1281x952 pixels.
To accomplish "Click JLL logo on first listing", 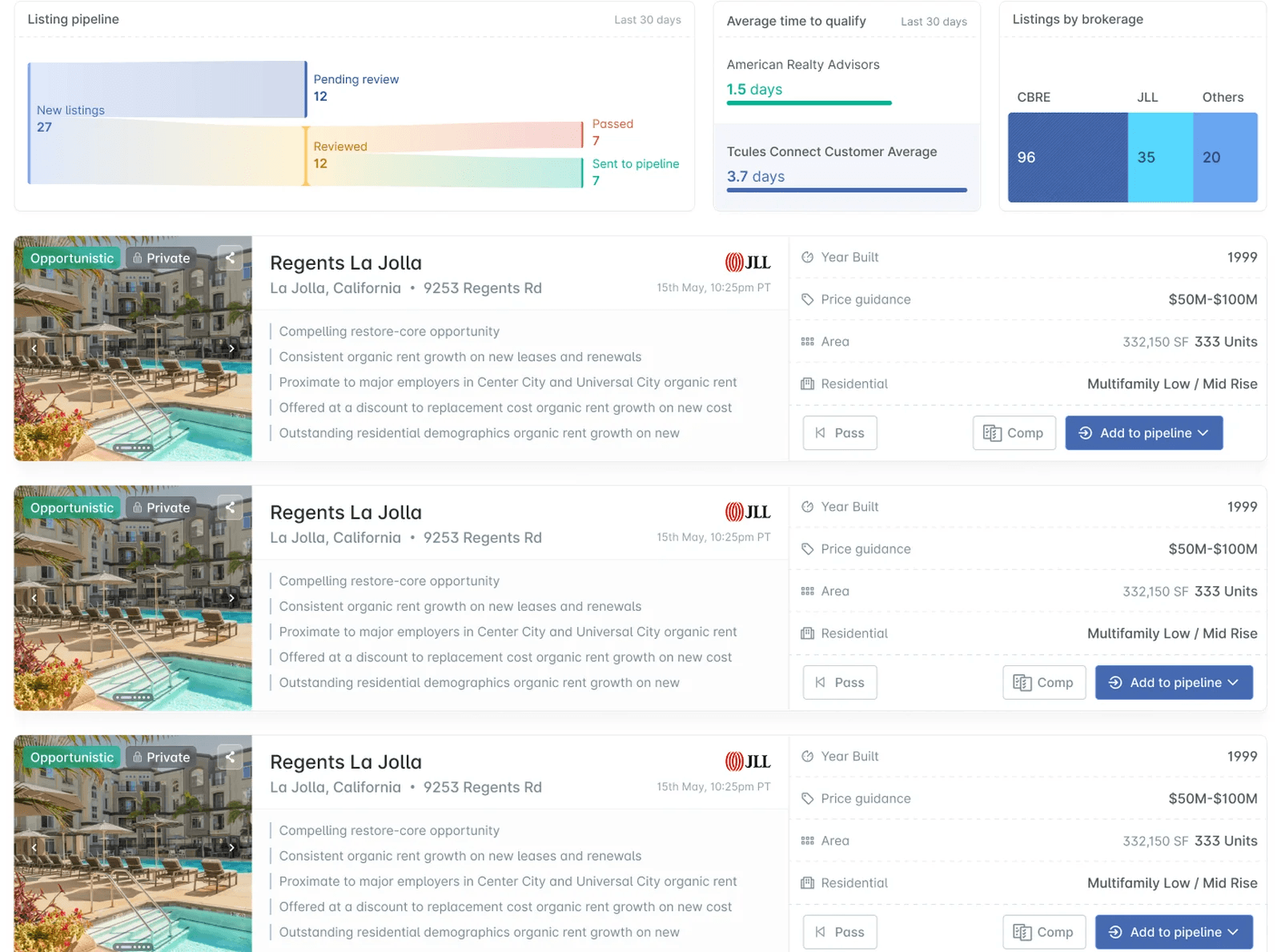I will (748, 263).
